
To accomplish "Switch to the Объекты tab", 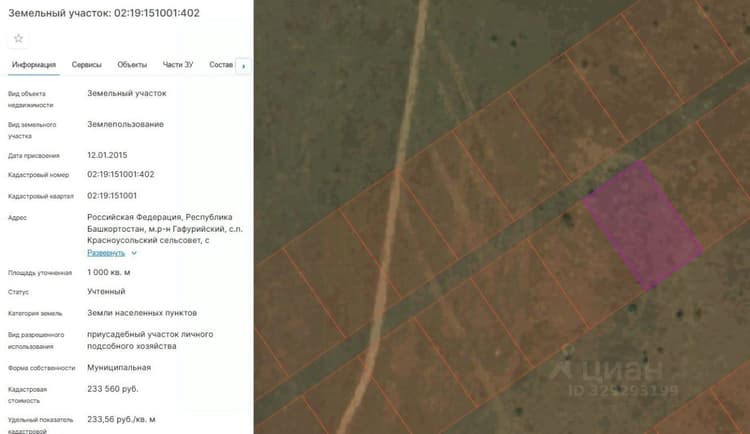I will point(132,65).
